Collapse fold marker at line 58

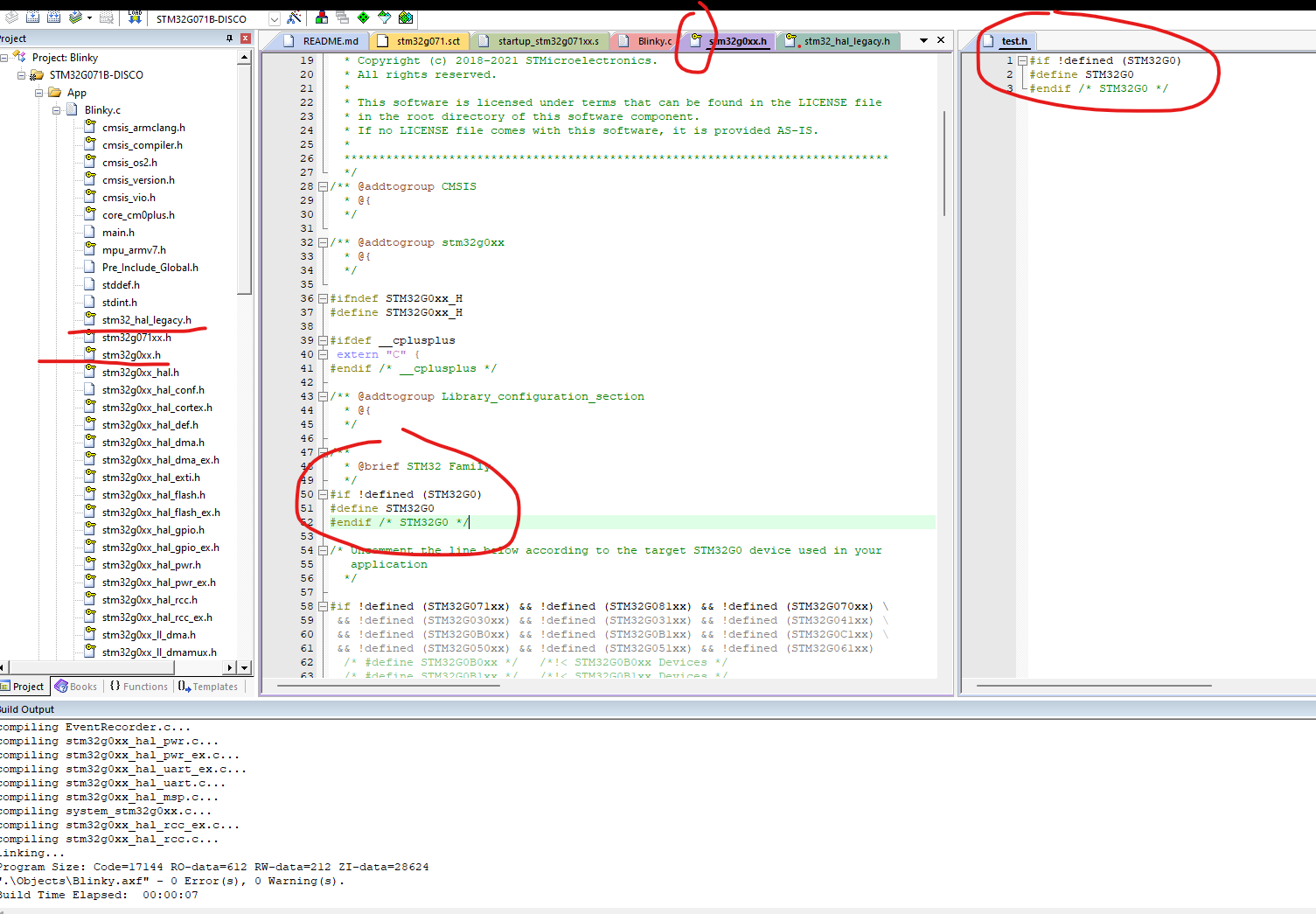[x=323, y=606]
